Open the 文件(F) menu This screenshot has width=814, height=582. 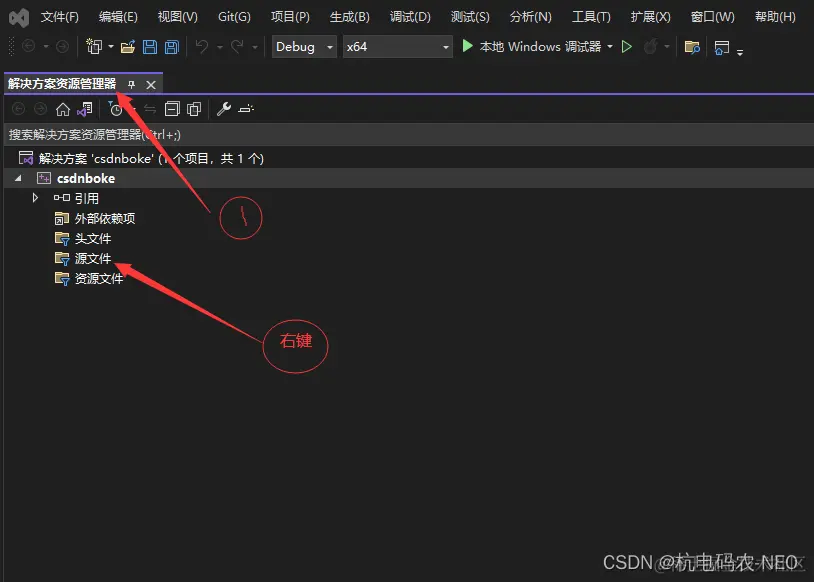coord(60,17)
